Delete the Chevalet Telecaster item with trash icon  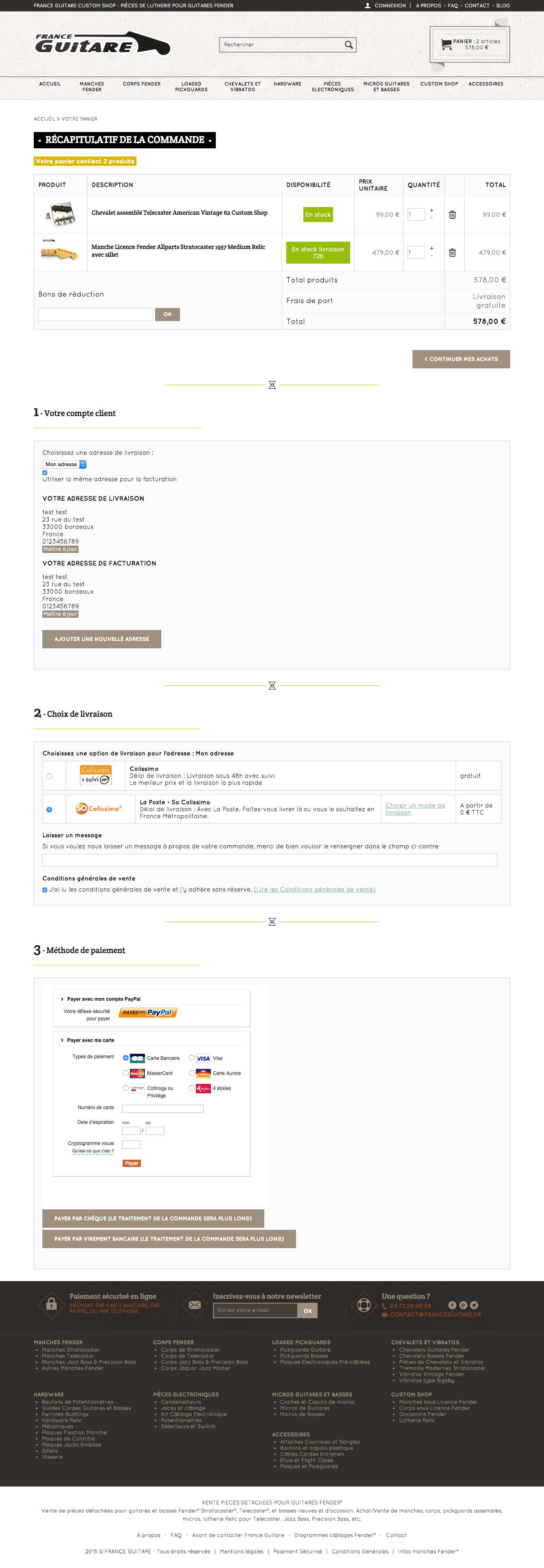click(x=452, y=215)
